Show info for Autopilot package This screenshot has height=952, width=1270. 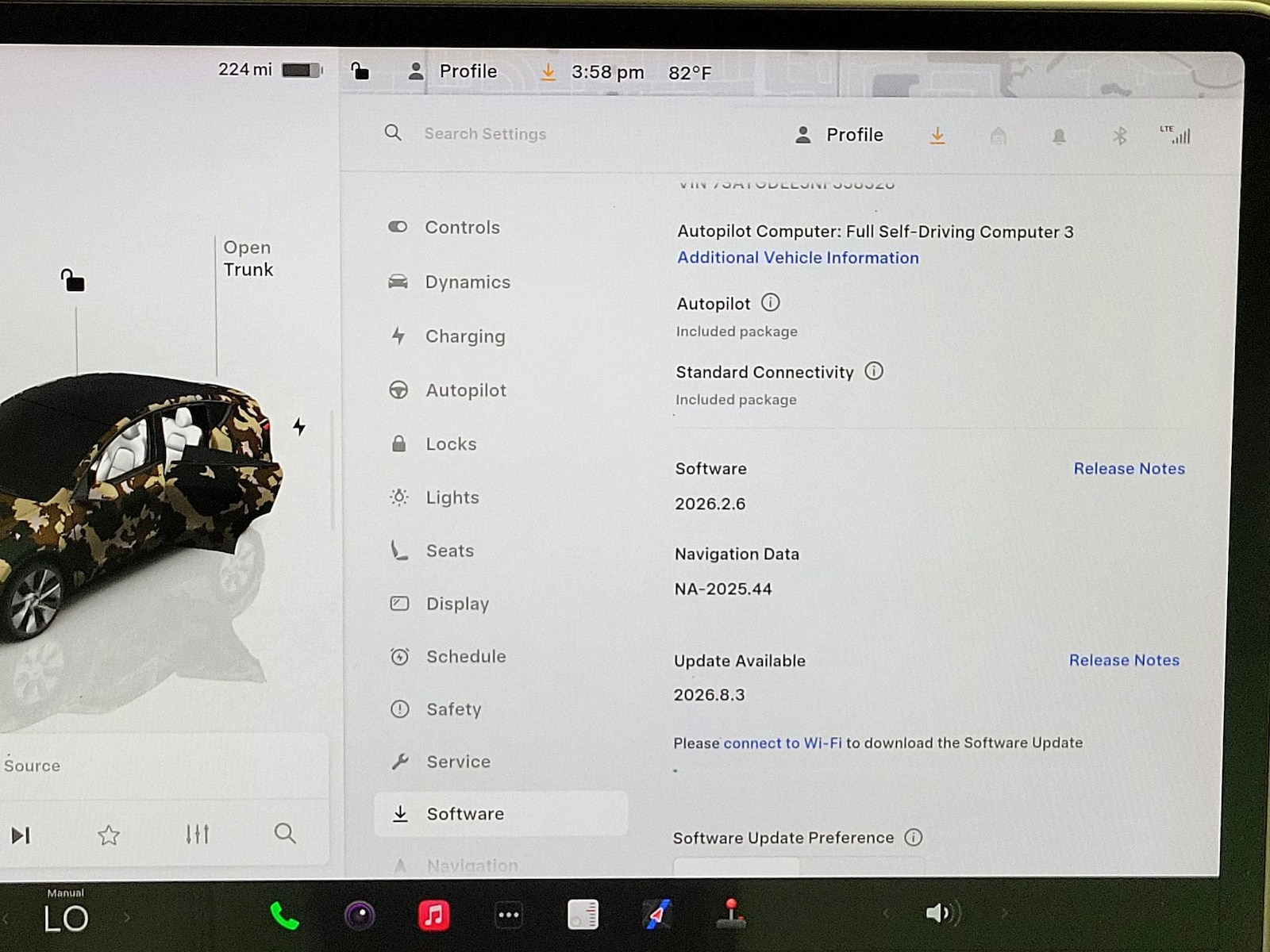click(770, 302)
